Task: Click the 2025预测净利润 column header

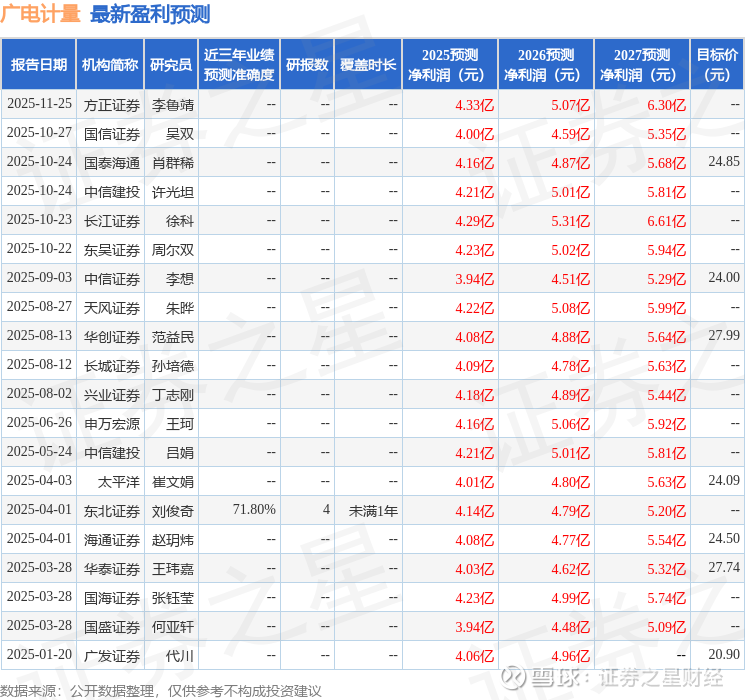Action: pos(450,65)
